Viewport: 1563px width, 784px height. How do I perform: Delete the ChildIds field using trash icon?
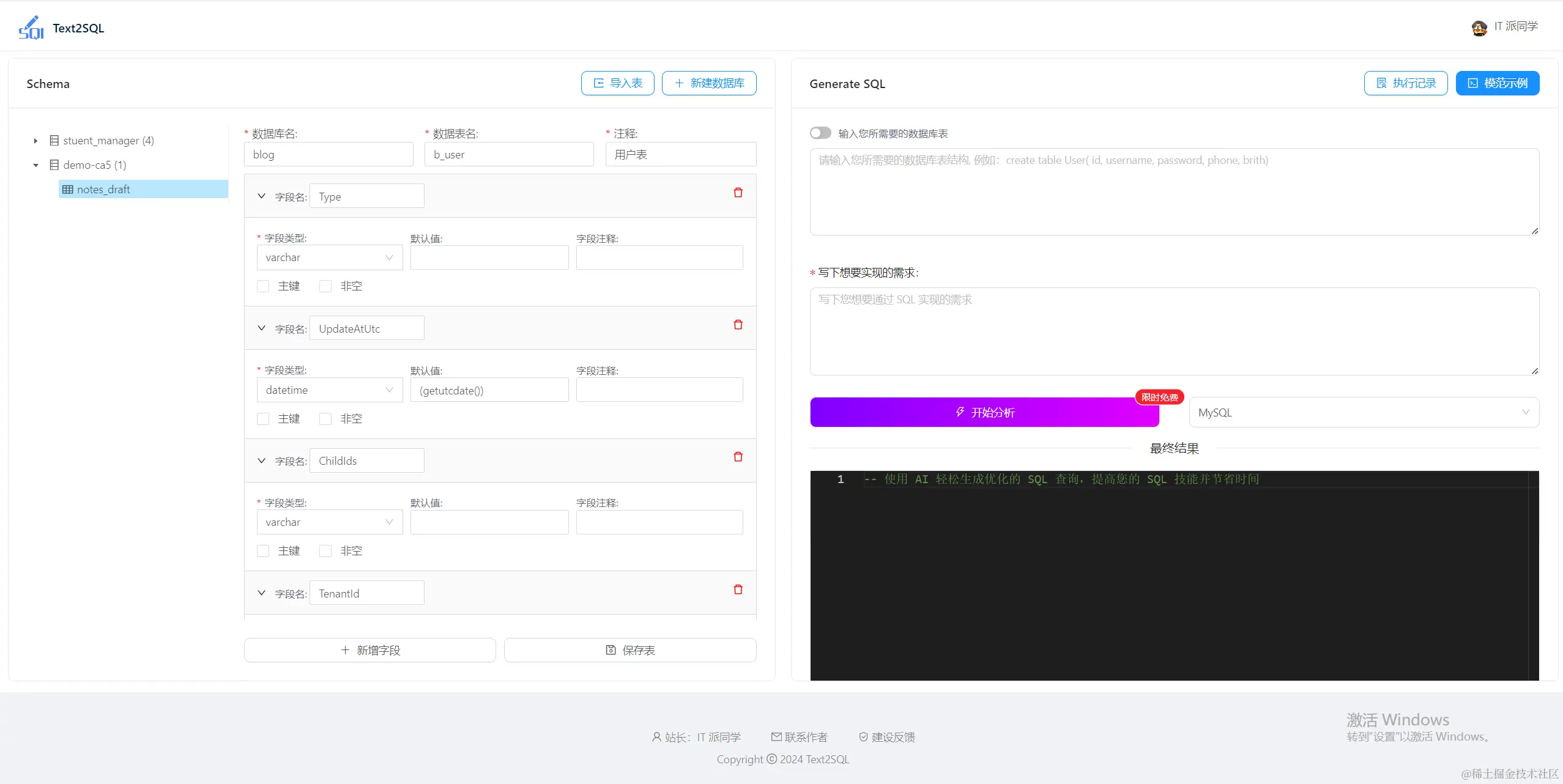pyautogui.click(x=737, y=456)
